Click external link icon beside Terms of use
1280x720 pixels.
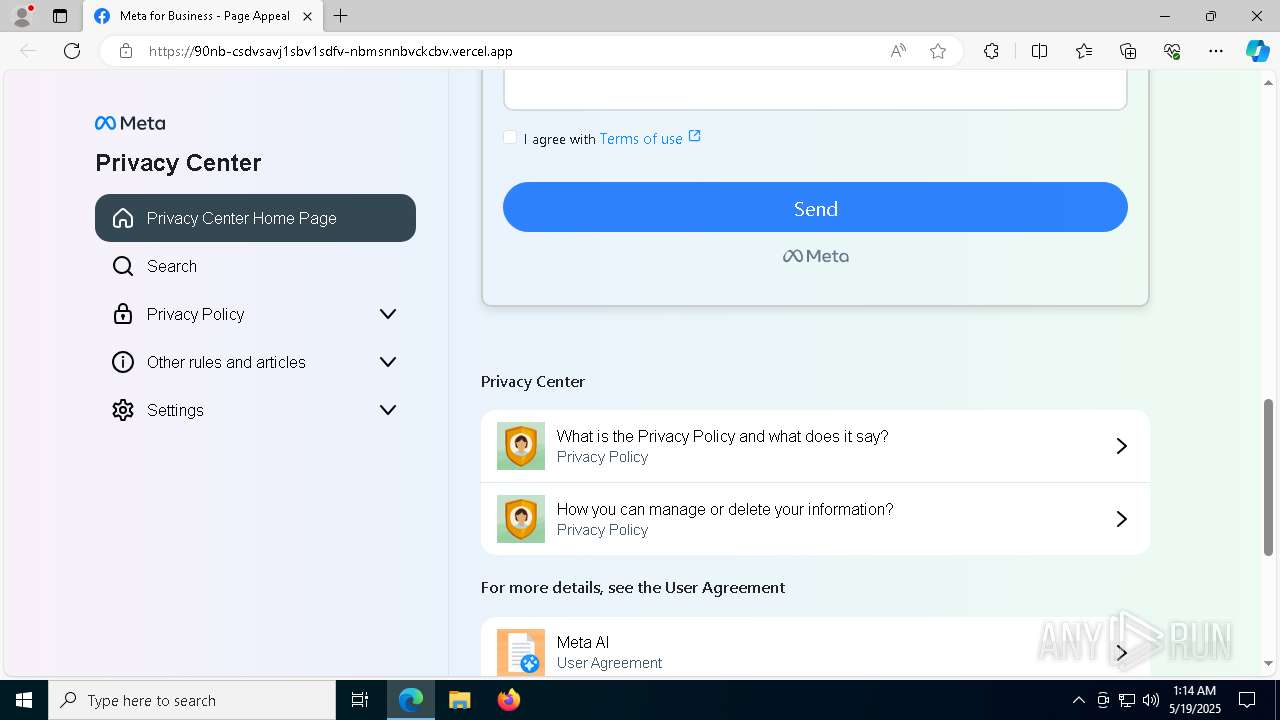coord(695,137)
